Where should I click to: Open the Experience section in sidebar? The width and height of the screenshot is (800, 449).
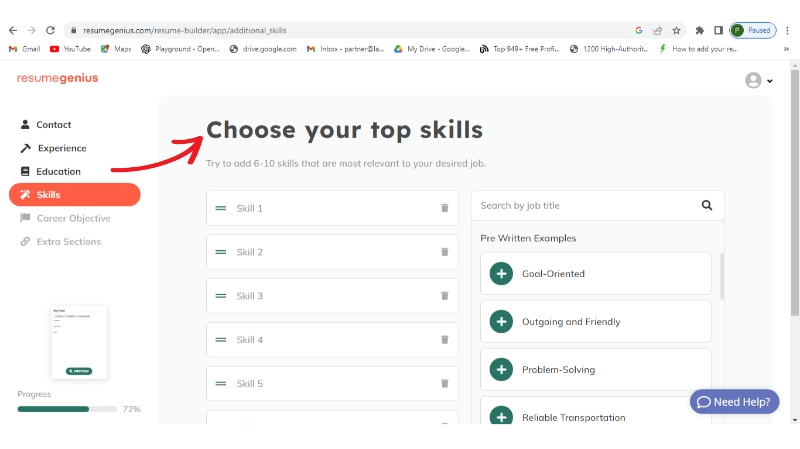(61, 148)
